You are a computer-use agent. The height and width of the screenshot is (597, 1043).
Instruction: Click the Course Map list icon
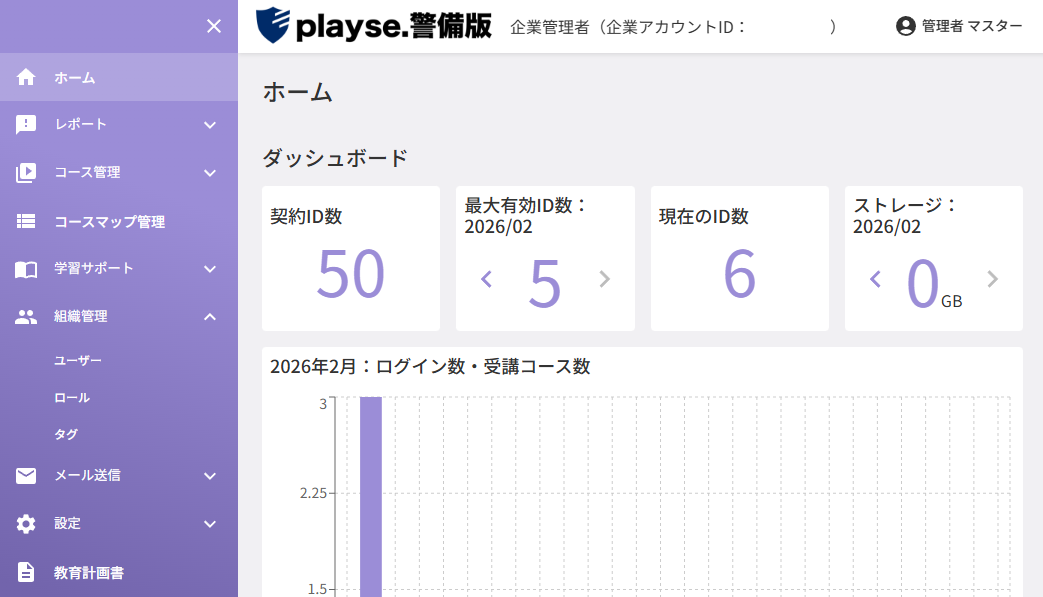click(26, 221)
